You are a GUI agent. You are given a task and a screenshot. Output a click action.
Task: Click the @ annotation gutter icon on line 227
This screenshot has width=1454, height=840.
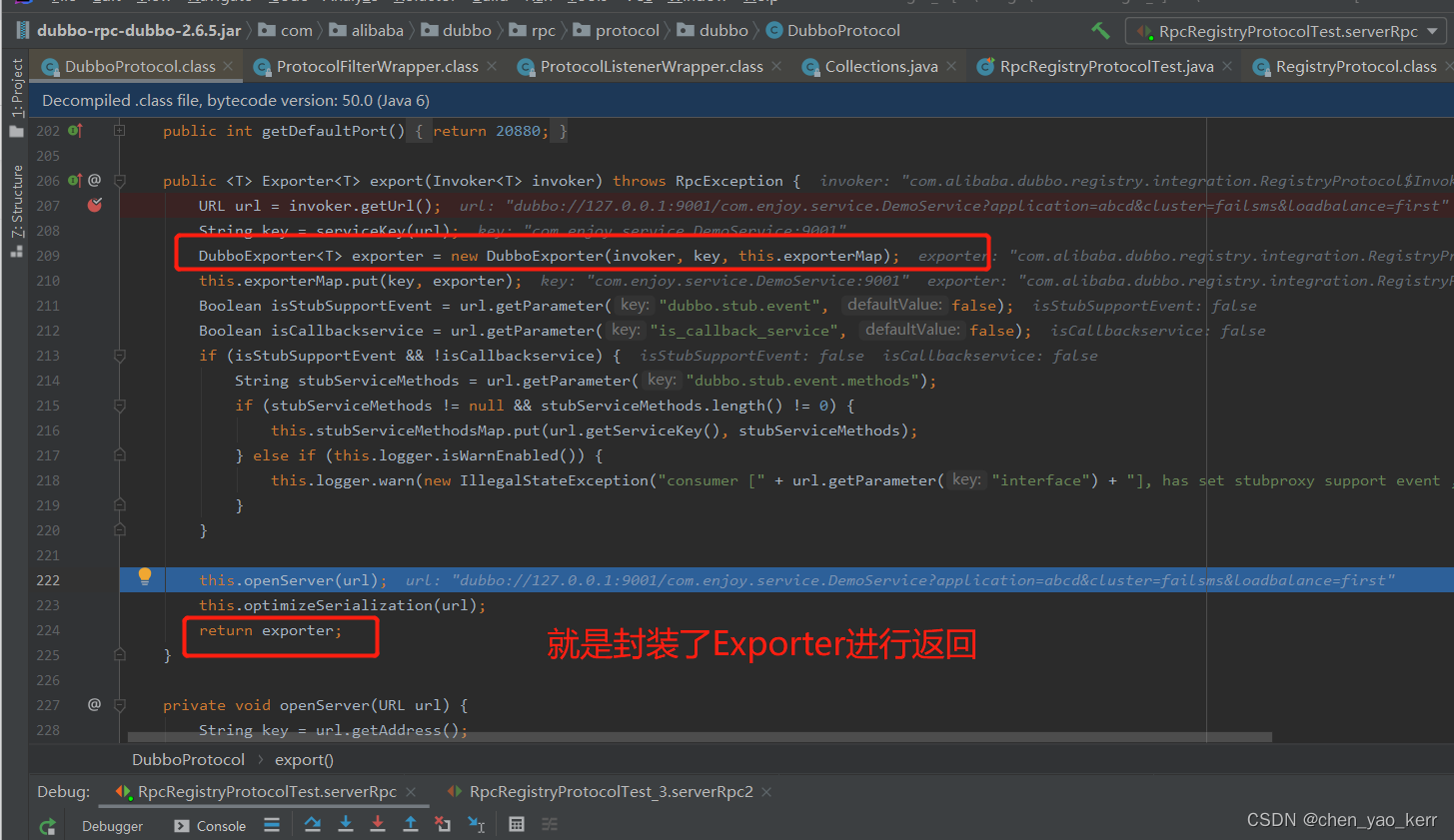pos(95,704)
